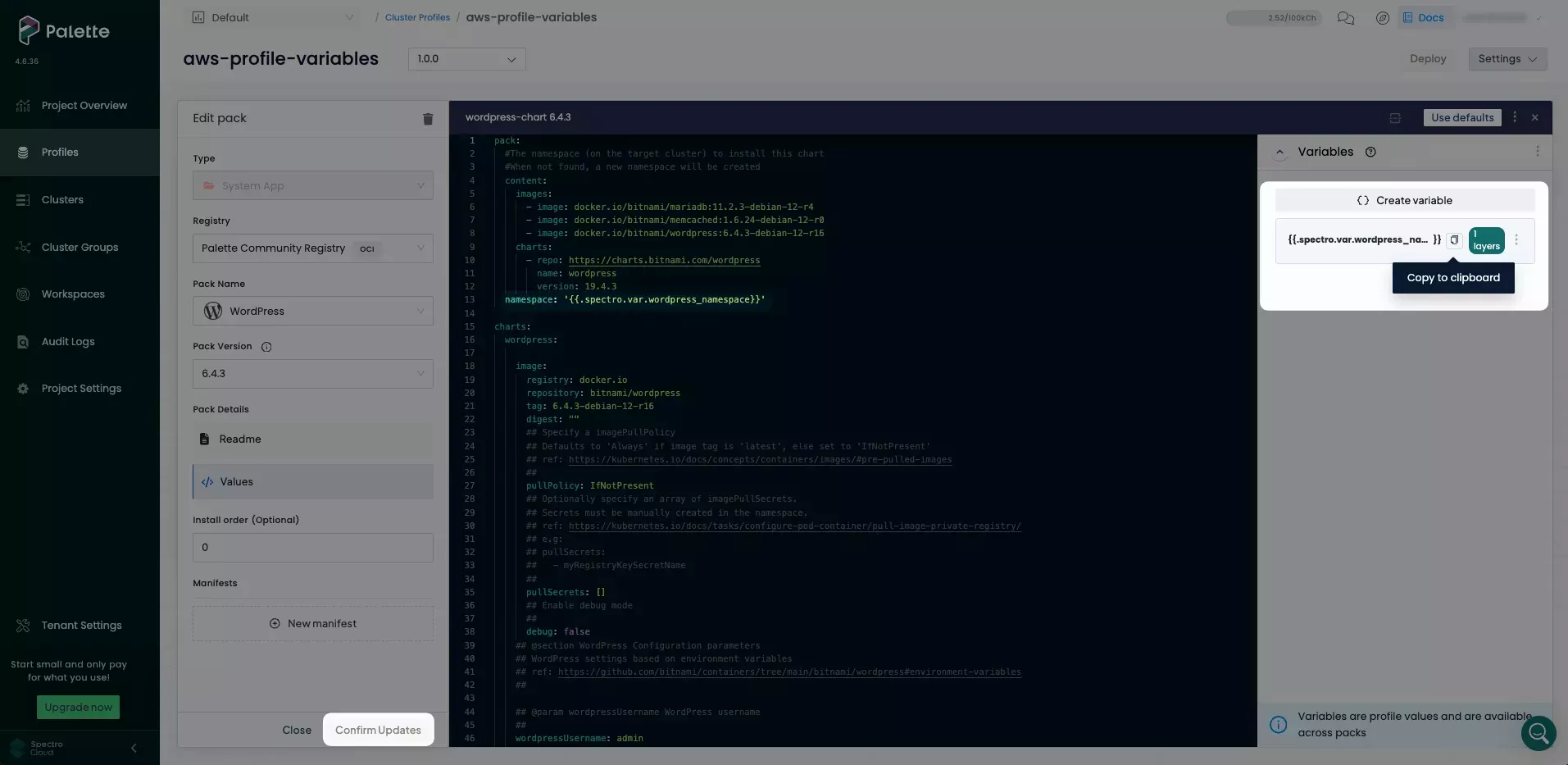Open Docs from the top bar
Image resolution: width=1568 pixels, height=765 pixels.
point(1425,17)
